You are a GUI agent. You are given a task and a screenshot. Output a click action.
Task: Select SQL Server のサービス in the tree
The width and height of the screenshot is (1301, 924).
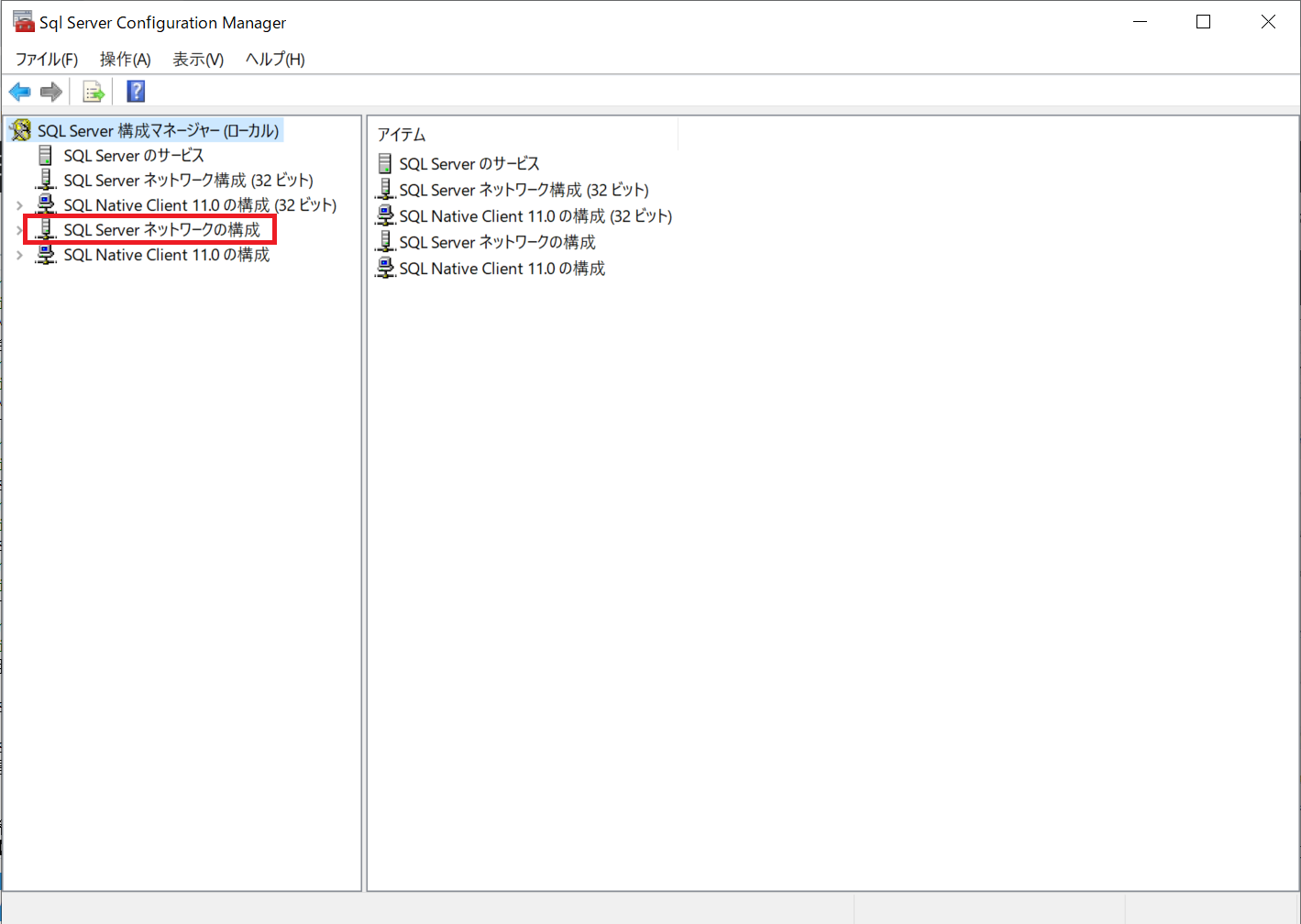click(134, 155)
